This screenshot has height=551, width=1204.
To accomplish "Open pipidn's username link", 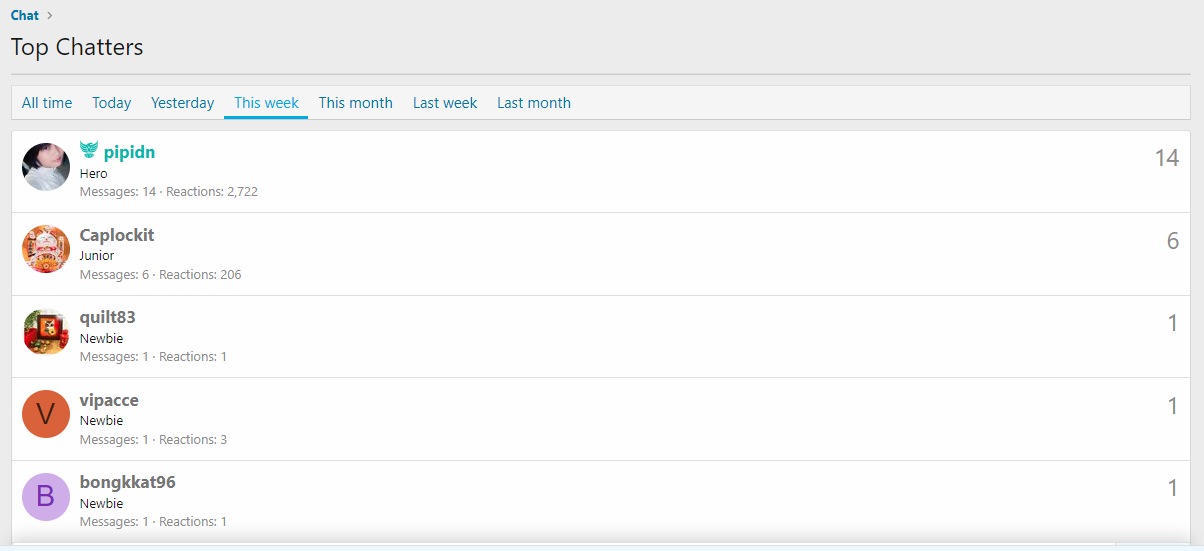I will click(x=129, y=153).
